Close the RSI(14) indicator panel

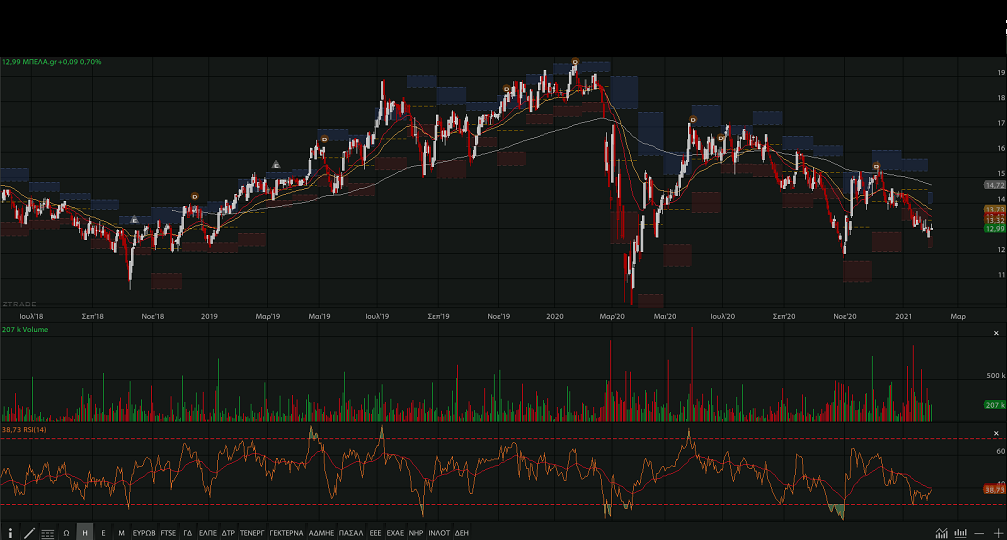coord(995,433)
